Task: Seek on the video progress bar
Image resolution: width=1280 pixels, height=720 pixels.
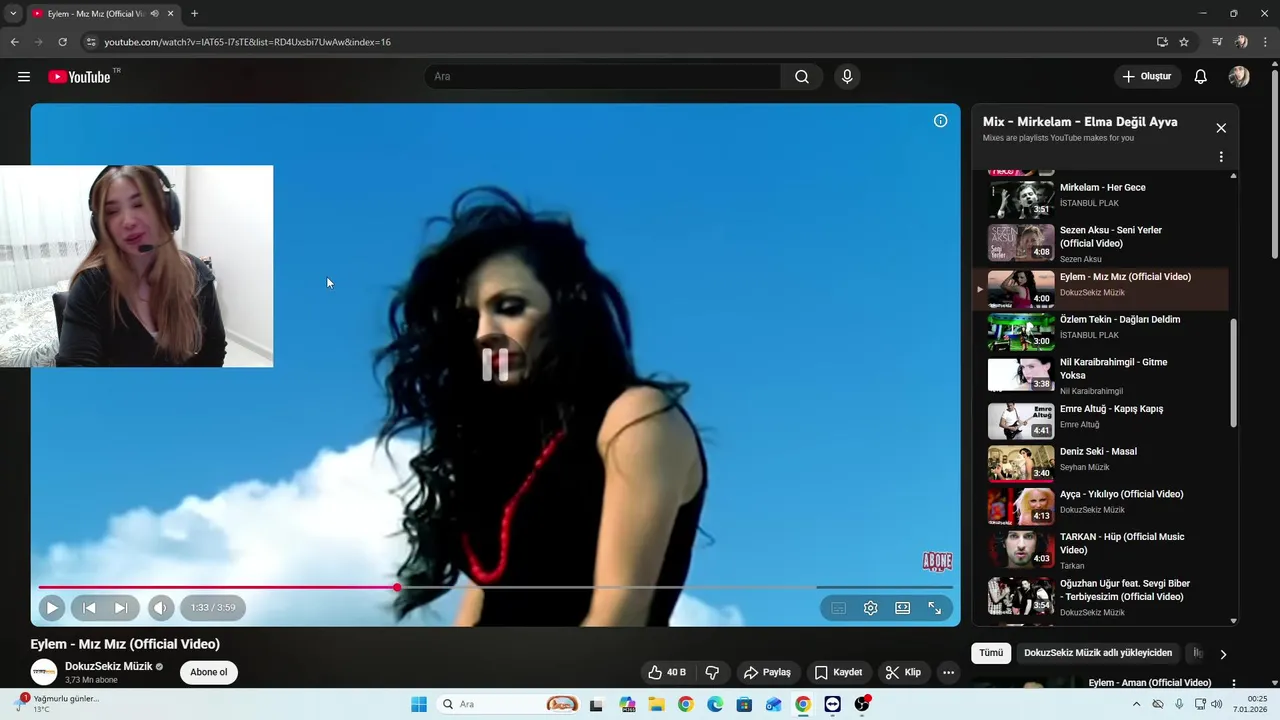Action: click(495, 587)
